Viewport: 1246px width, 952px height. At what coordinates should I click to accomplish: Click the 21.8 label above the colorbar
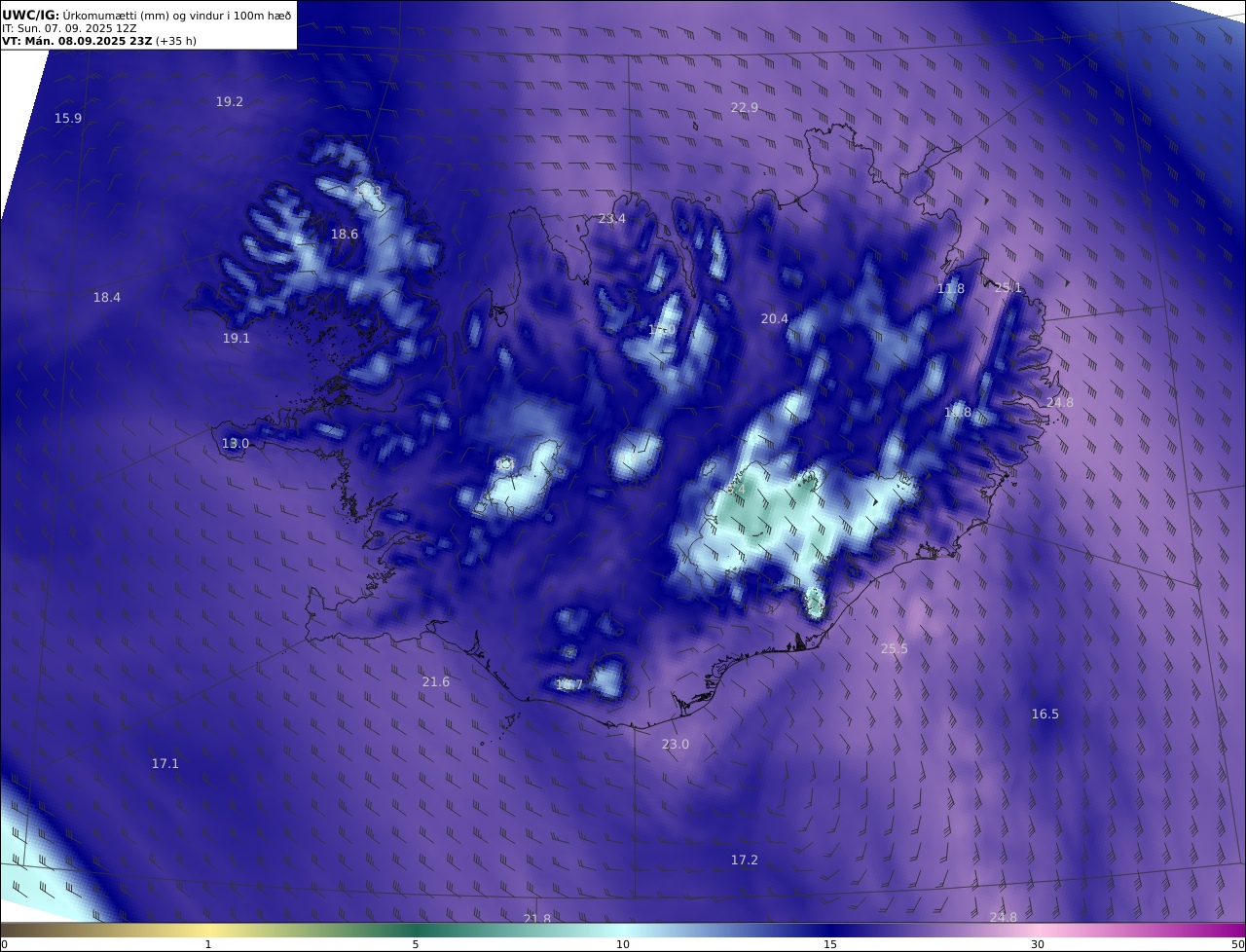point(537,918)
